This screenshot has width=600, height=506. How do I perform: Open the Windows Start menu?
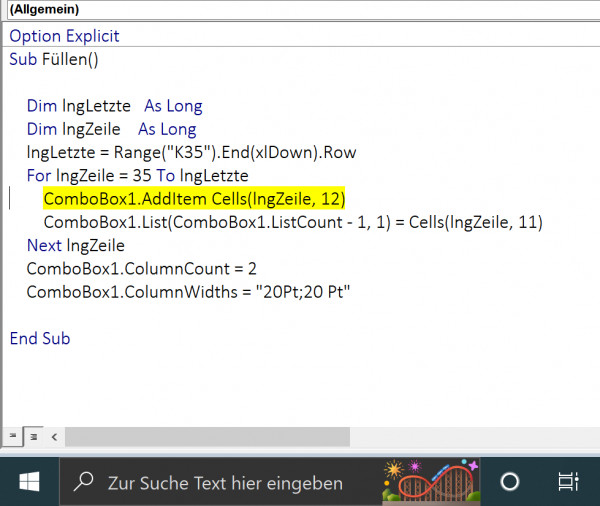[29, 482]
